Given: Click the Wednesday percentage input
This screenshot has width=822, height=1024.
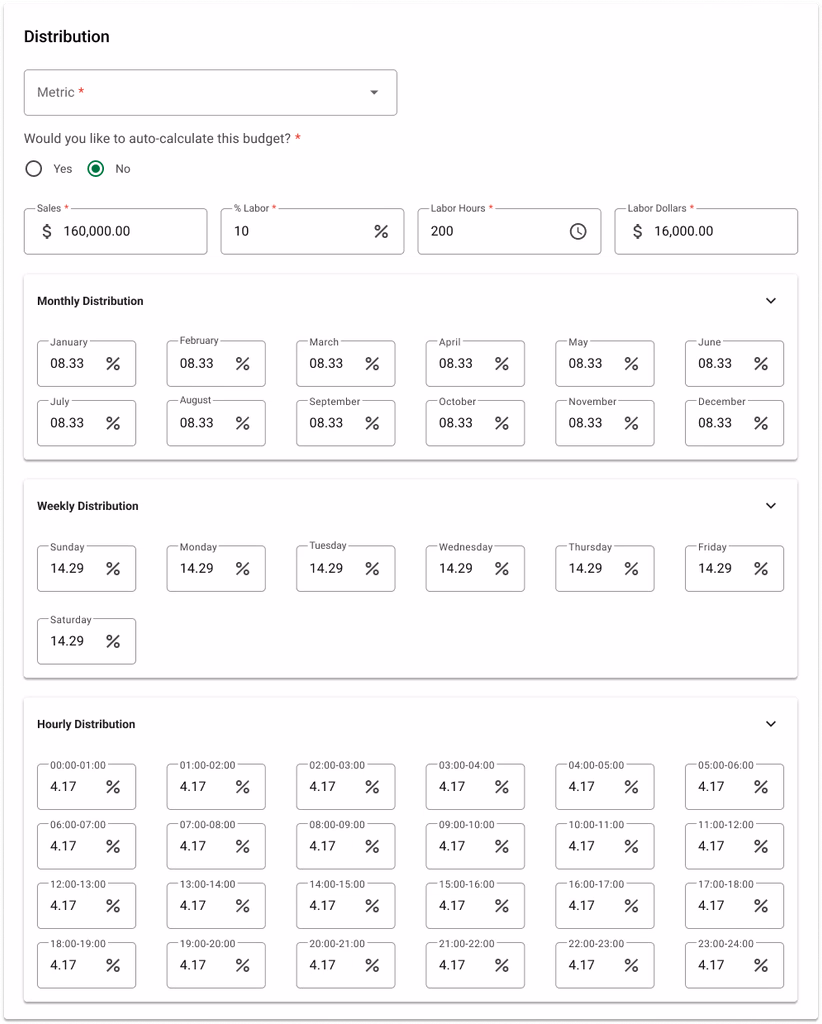Looking at the screenshot, I should coord(460,568).
